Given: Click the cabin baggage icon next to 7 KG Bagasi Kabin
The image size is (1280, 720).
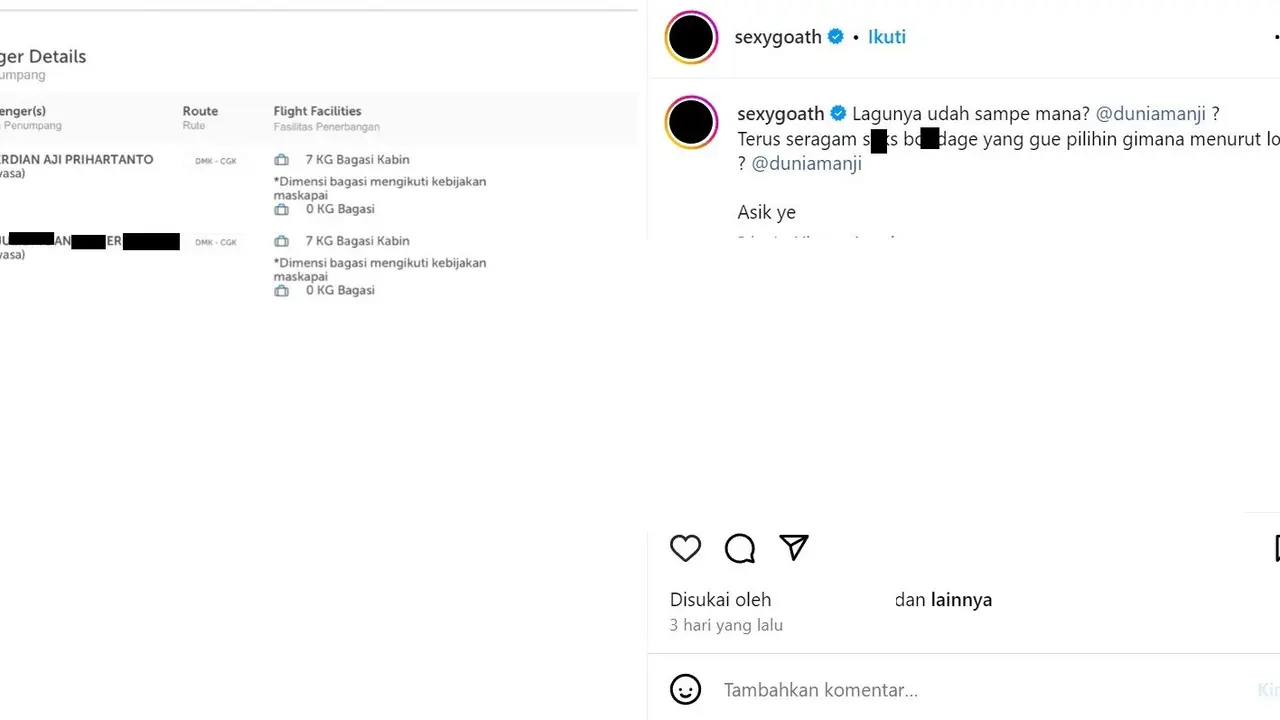Looking at the screenshot, I should (x=281, y=159).
